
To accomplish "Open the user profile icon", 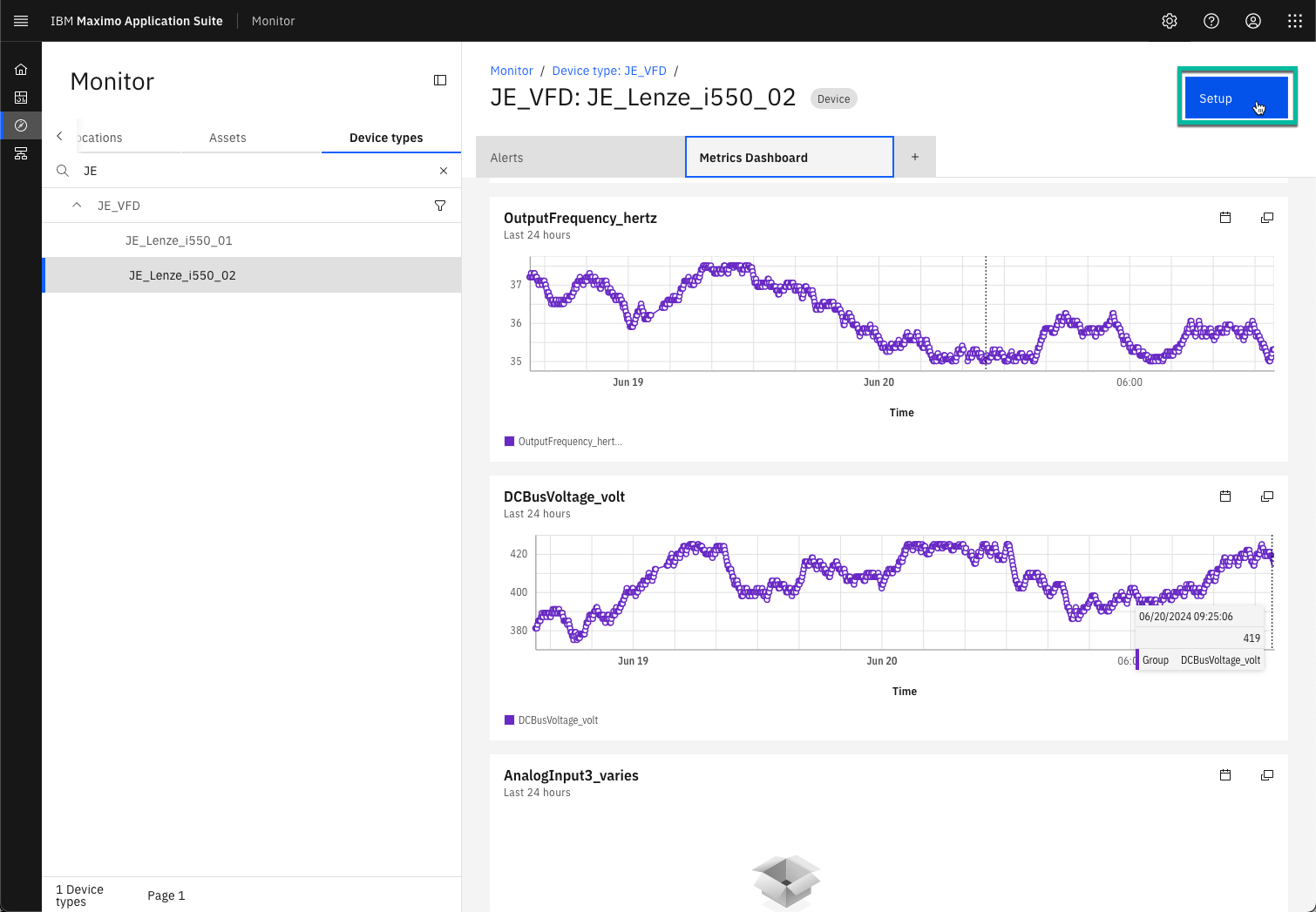I will point(1253,21).
